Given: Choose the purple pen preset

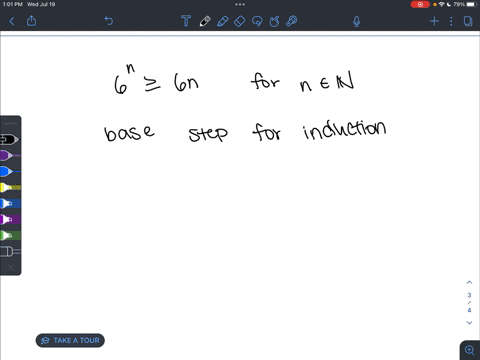Looking at the screenshot, I should click(10, 155).
